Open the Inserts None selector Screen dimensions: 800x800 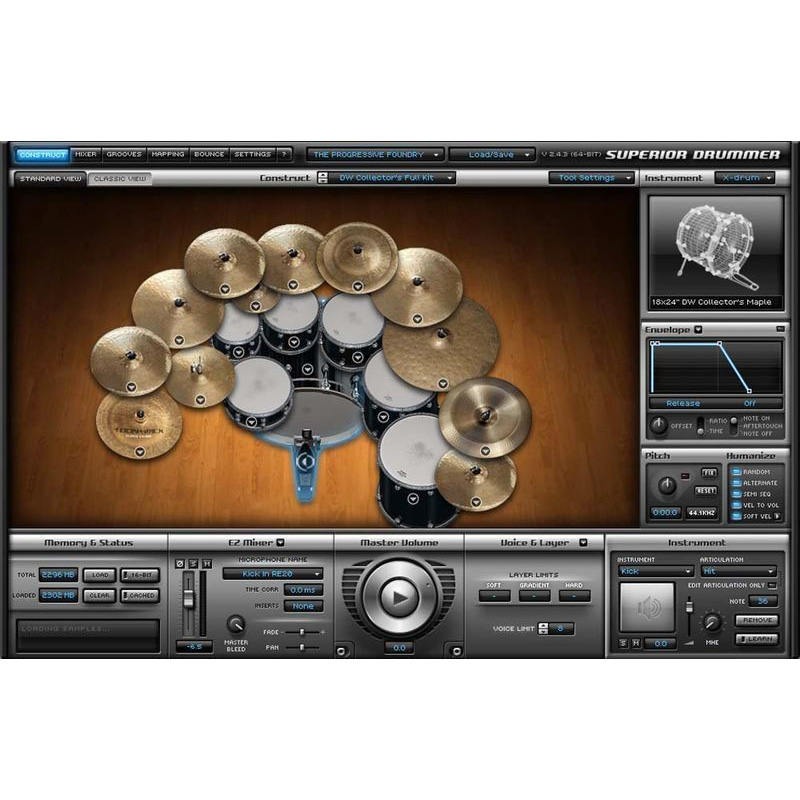point(303,606)
